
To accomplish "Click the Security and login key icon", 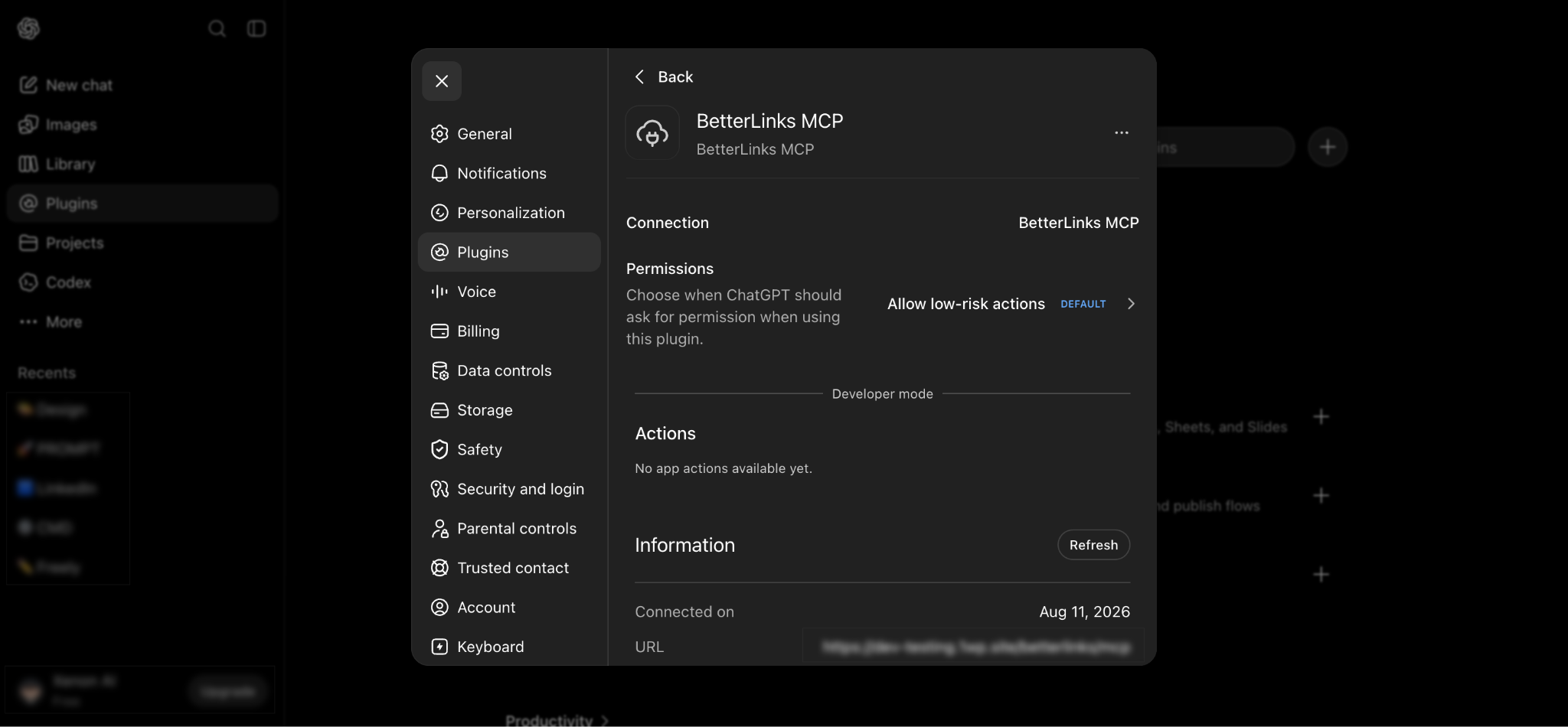I will 439,489.
